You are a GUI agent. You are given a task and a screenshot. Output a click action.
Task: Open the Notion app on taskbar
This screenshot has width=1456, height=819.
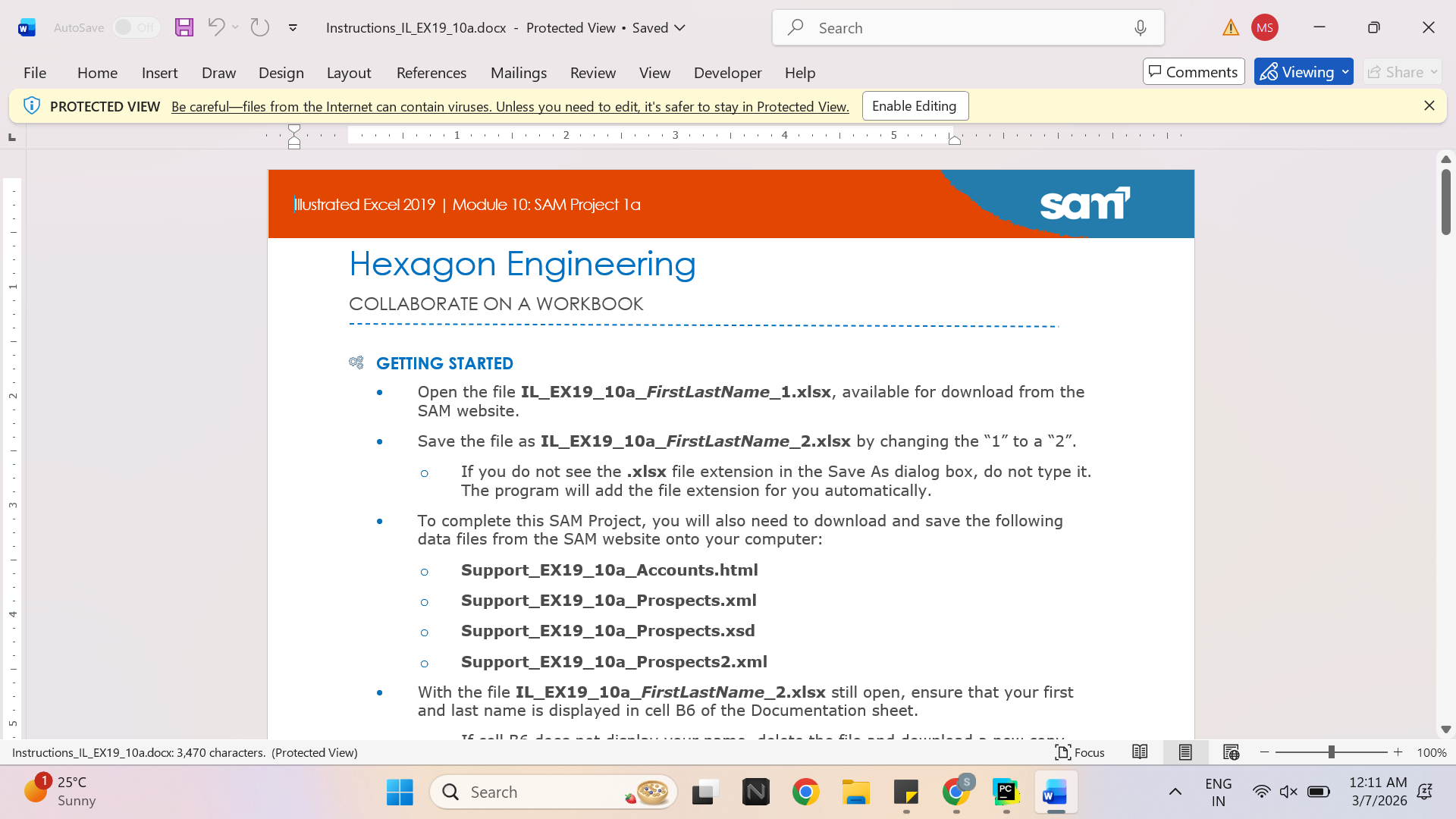755,792
